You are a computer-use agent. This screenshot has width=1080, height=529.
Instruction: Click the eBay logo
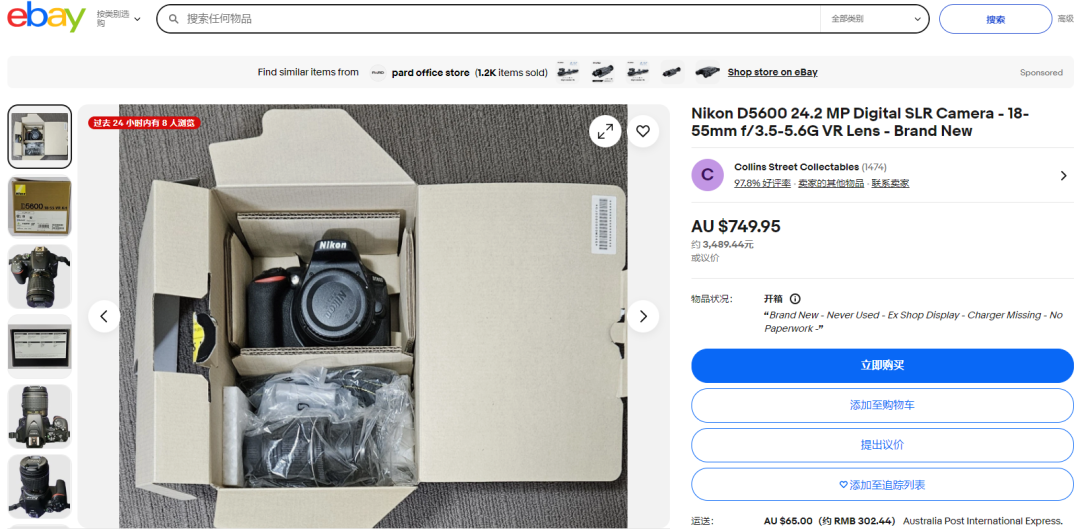tap(45, 17)
